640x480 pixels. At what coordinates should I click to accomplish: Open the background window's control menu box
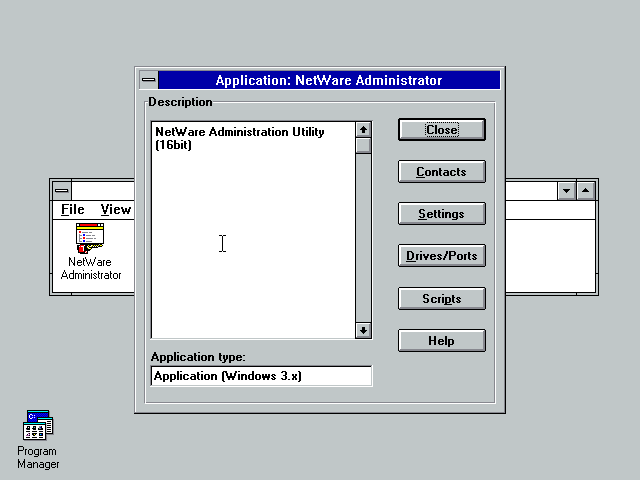coord(62,190)
